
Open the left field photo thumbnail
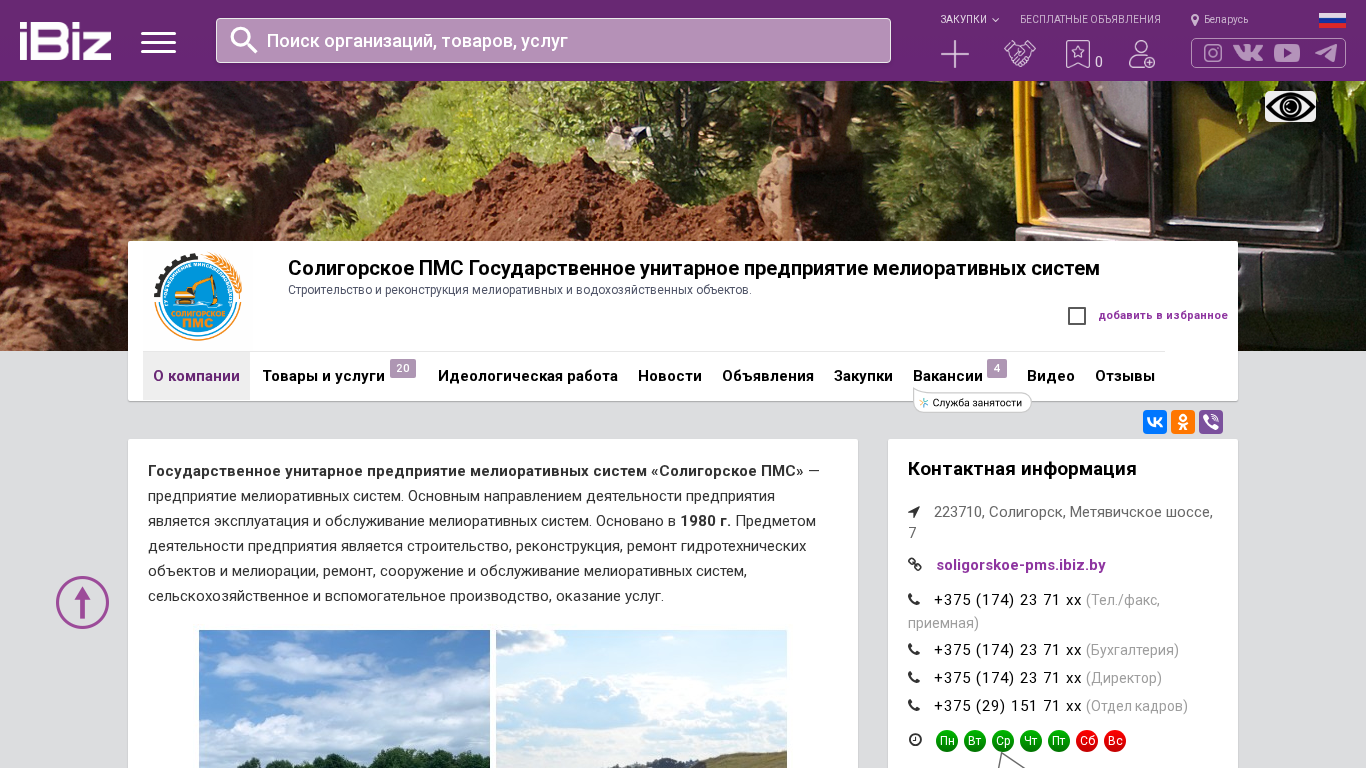click(x=344, y=699)
